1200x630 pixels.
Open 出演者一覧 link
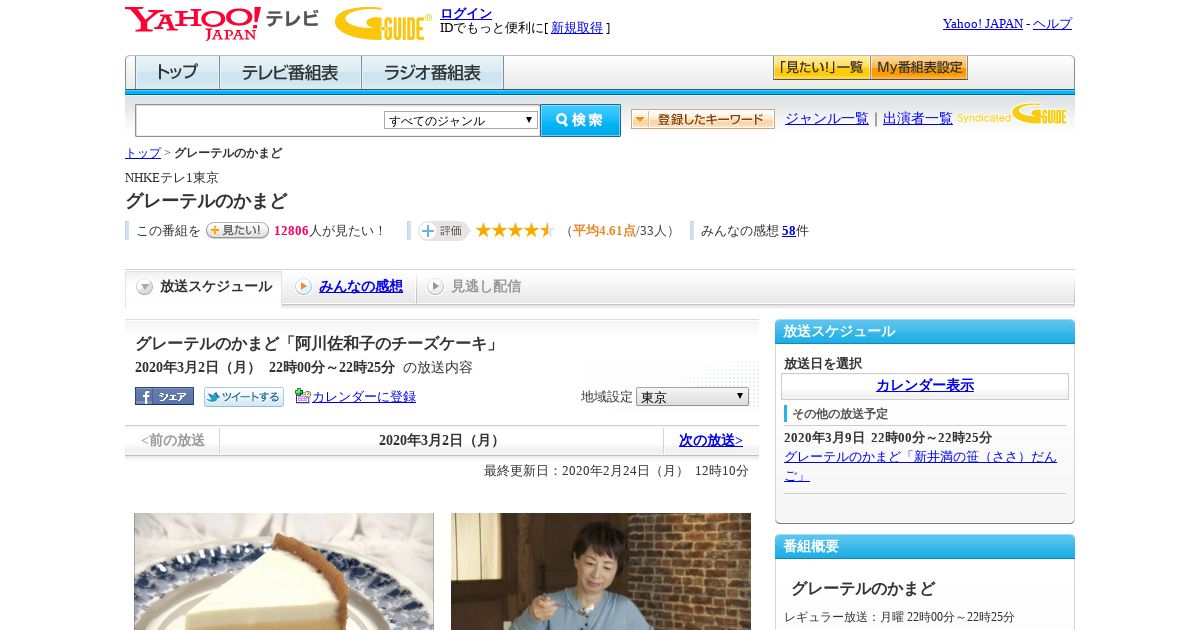918,119
